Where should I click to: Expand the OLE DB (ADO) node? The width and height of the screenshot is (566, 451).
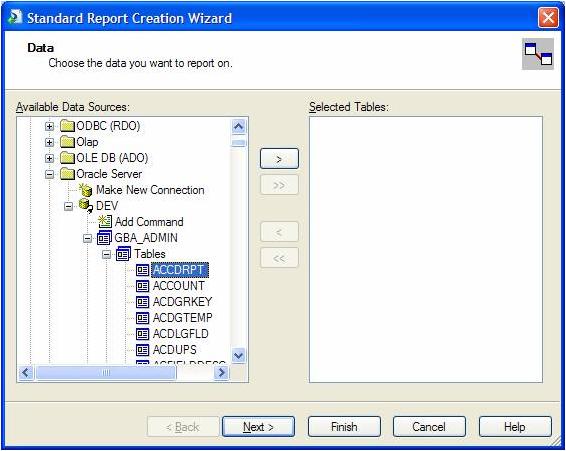tap(49, 158)
